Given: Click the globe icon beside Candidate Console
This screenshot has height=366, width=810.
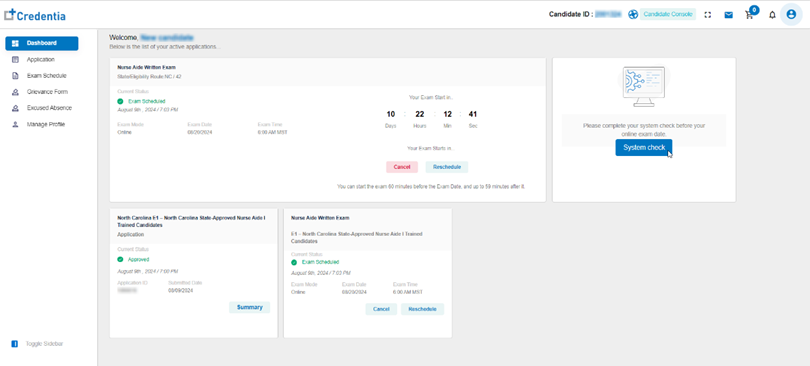Looking at the screenshot, I should (x=633, y=15).
